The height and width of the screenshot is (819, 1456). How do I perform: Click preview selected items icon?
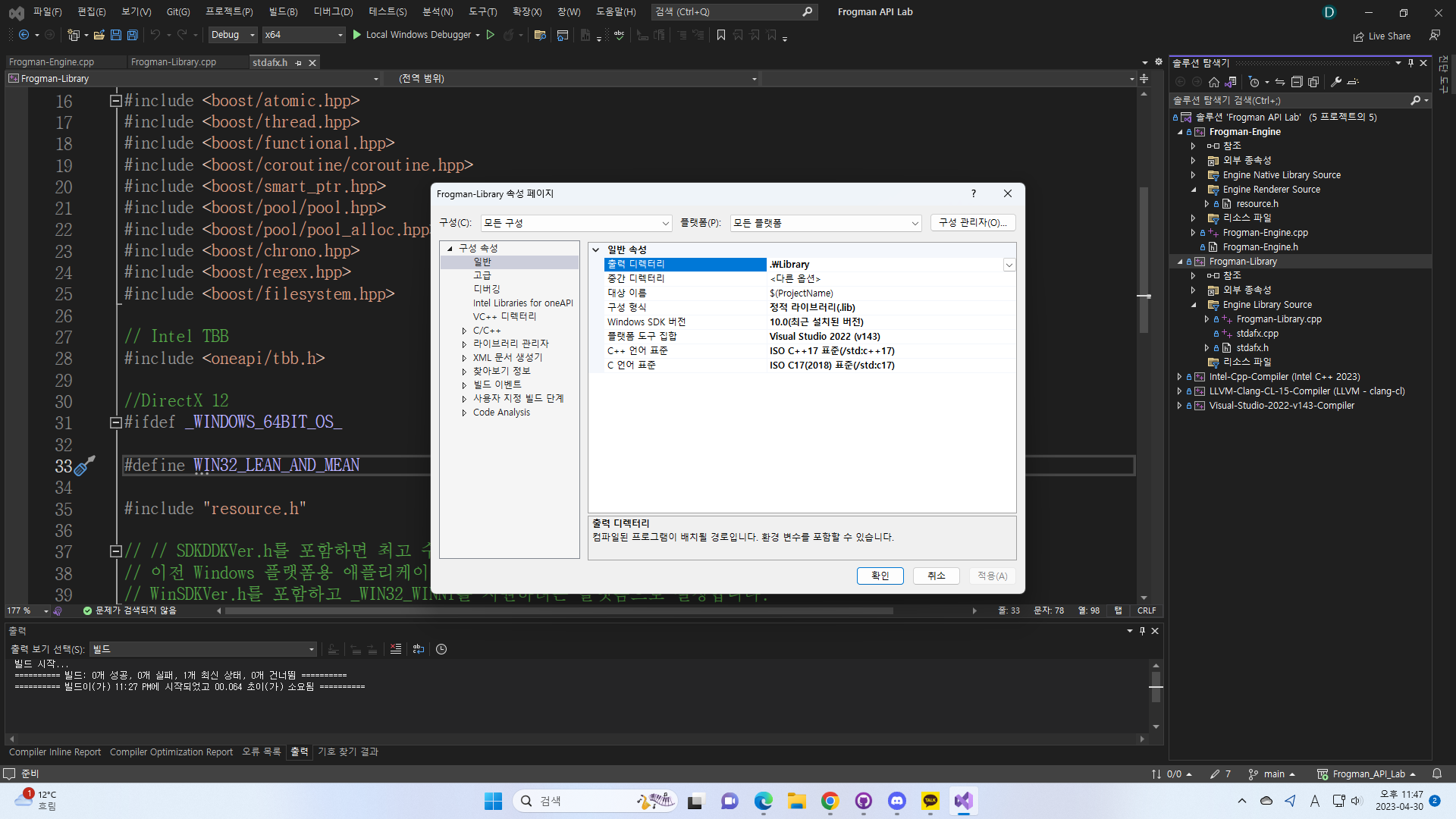[1354, 82]
